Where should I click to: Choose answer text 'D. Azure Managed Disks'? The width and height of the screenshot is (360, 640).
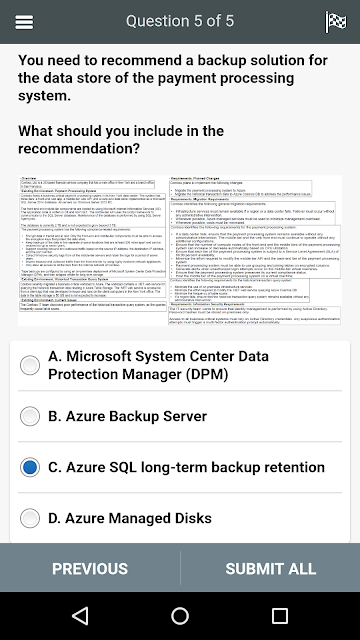coord(130,518)
